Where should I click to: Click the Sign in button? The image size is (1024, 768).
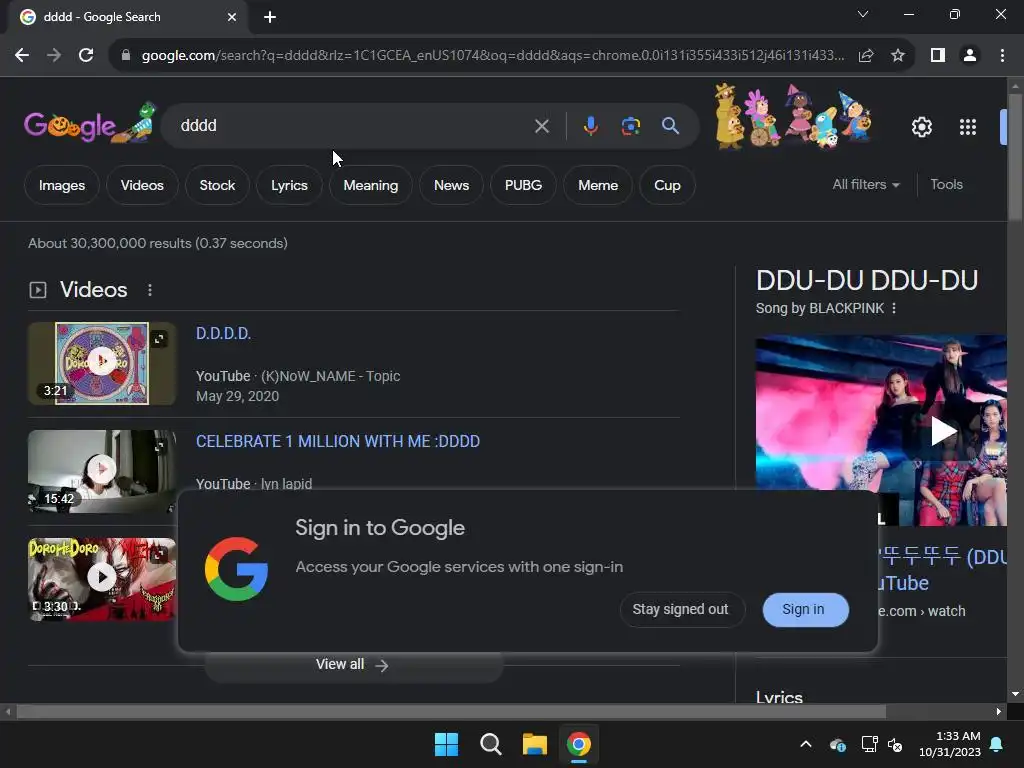tap(805, 609)
